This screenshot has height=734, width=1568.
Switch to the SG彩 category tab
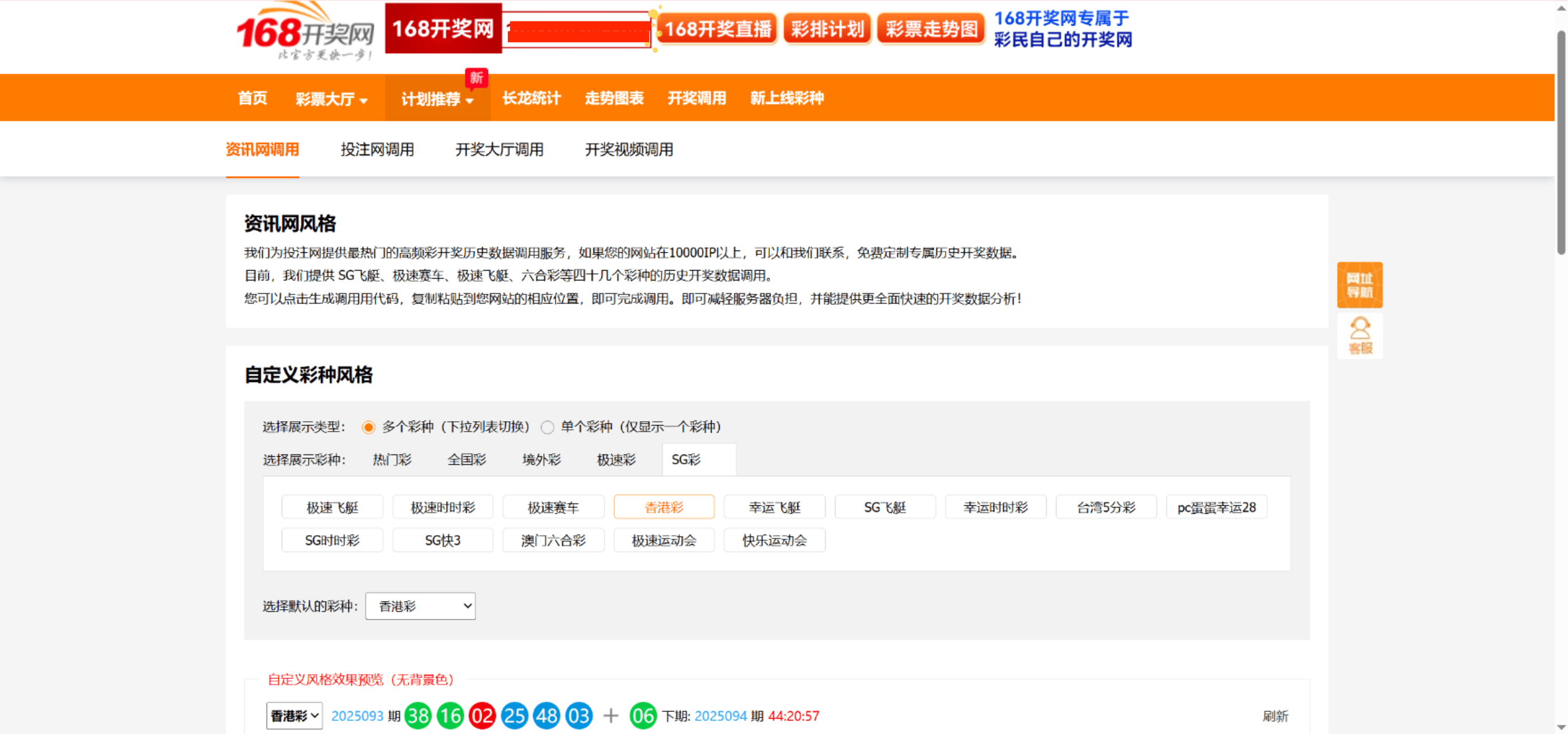[698, 459]
